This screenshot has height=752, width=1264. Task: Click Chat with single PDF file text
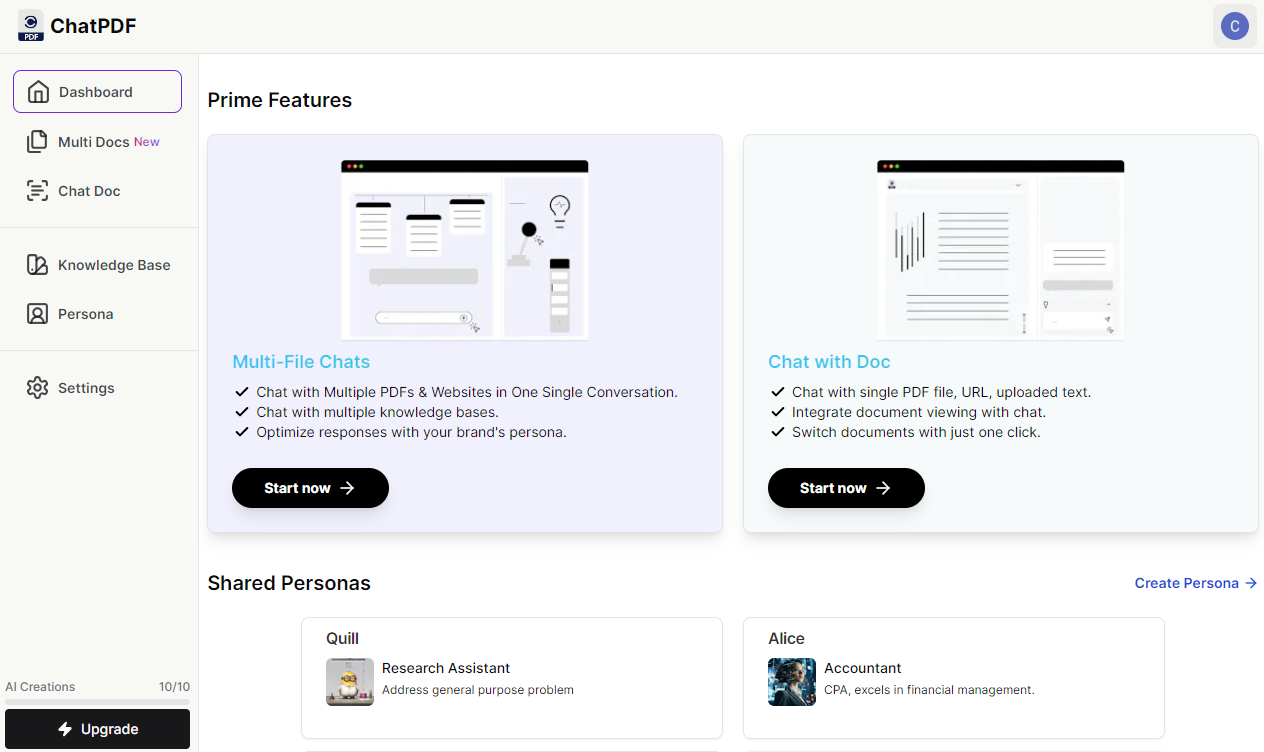point(941,392)
